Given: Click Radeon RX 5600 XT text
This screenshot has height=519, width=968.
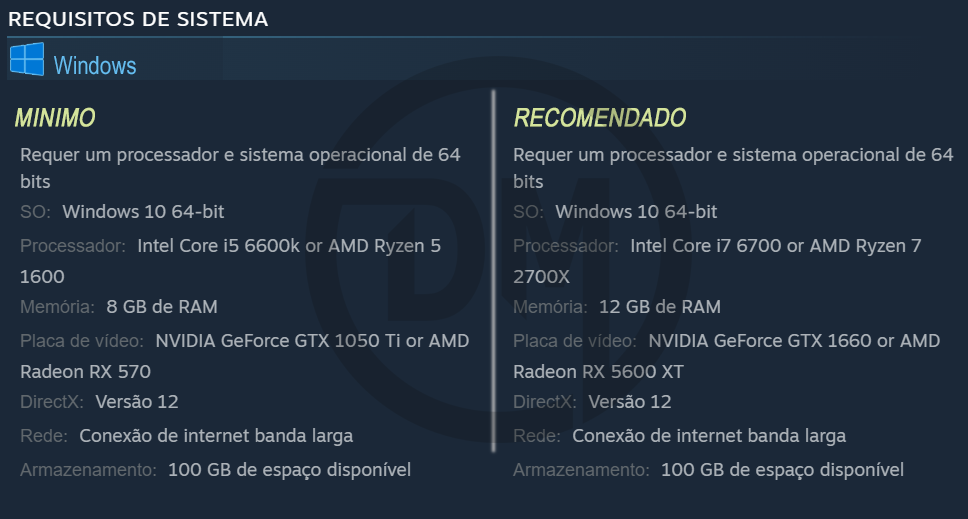Looking at the screenshot, I should pyautogui.click(x=598, y=372).
